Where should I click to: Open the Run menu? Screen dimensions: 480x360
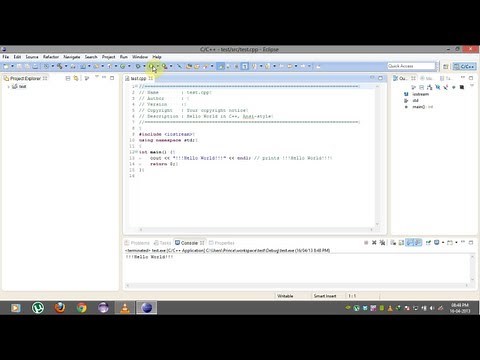124,57
